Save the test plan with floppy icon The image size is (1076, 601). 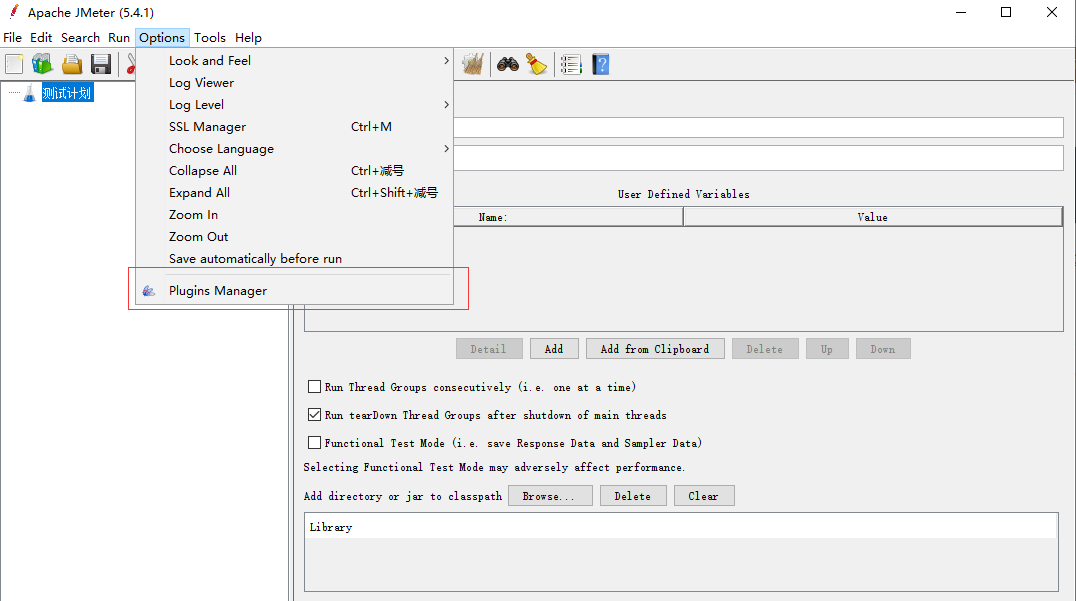pos(101,64)
